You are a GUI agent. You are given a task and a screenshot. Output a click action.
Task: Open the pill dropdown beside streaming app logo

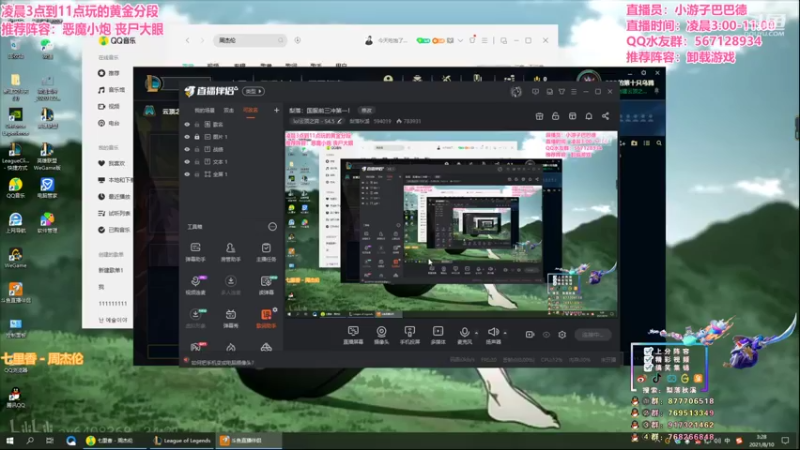point(254,91)
